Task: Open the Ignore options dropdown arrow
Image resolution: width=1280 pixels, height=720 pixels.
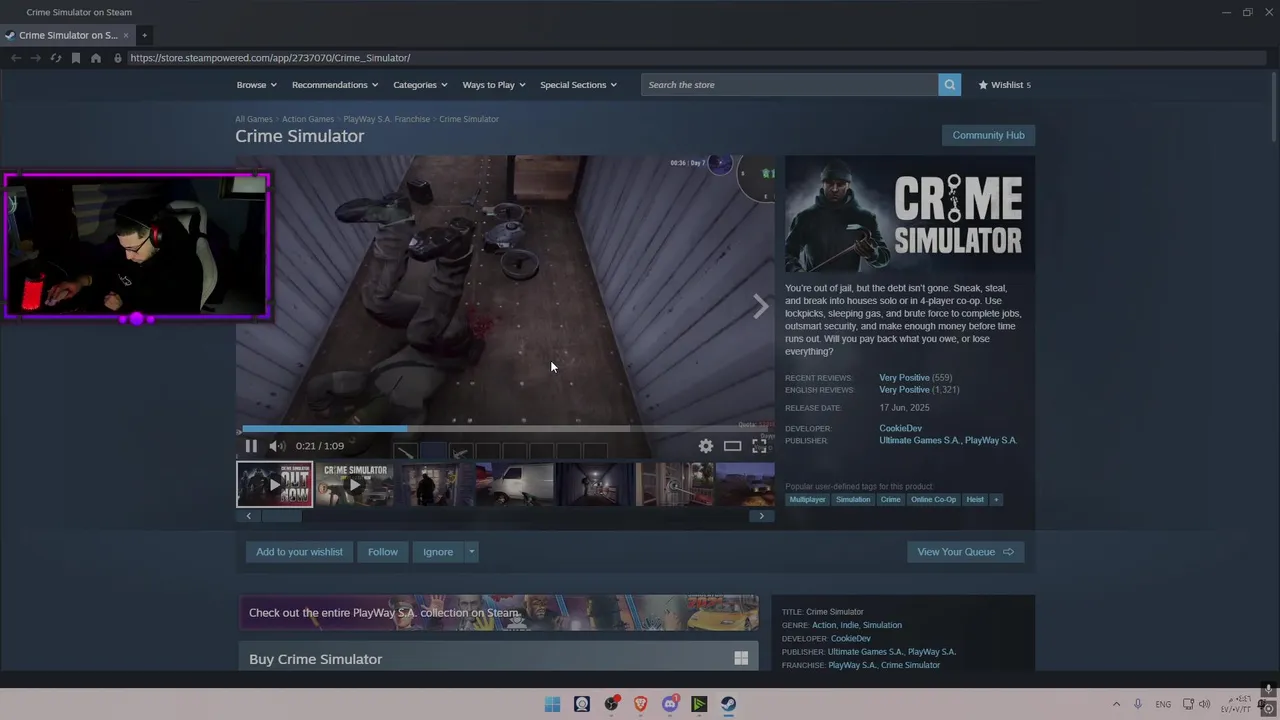Action: (x=471, y=552)
